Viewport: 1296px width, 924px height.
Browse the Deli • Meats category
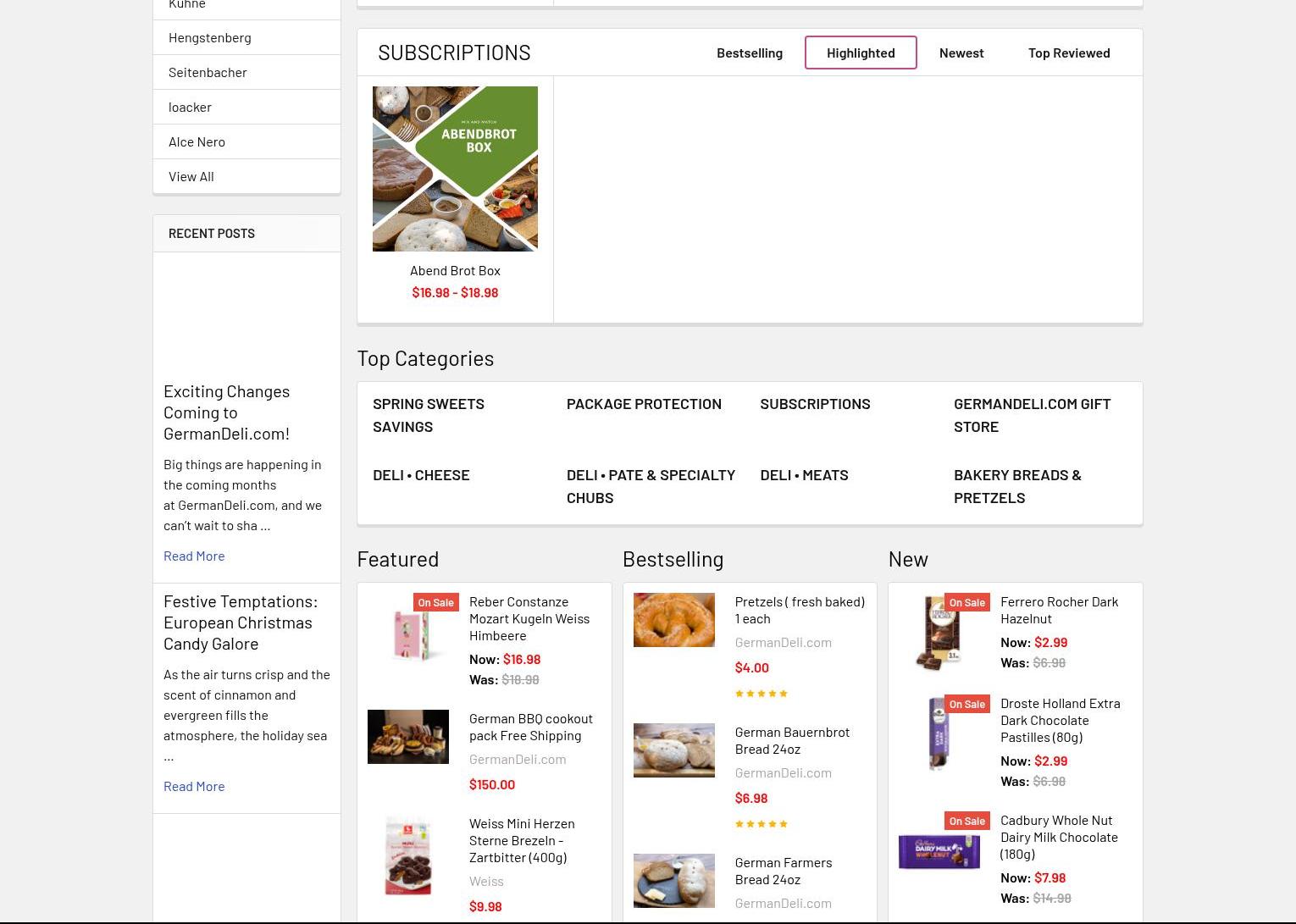pyautogui.click(x=804, y=475)
